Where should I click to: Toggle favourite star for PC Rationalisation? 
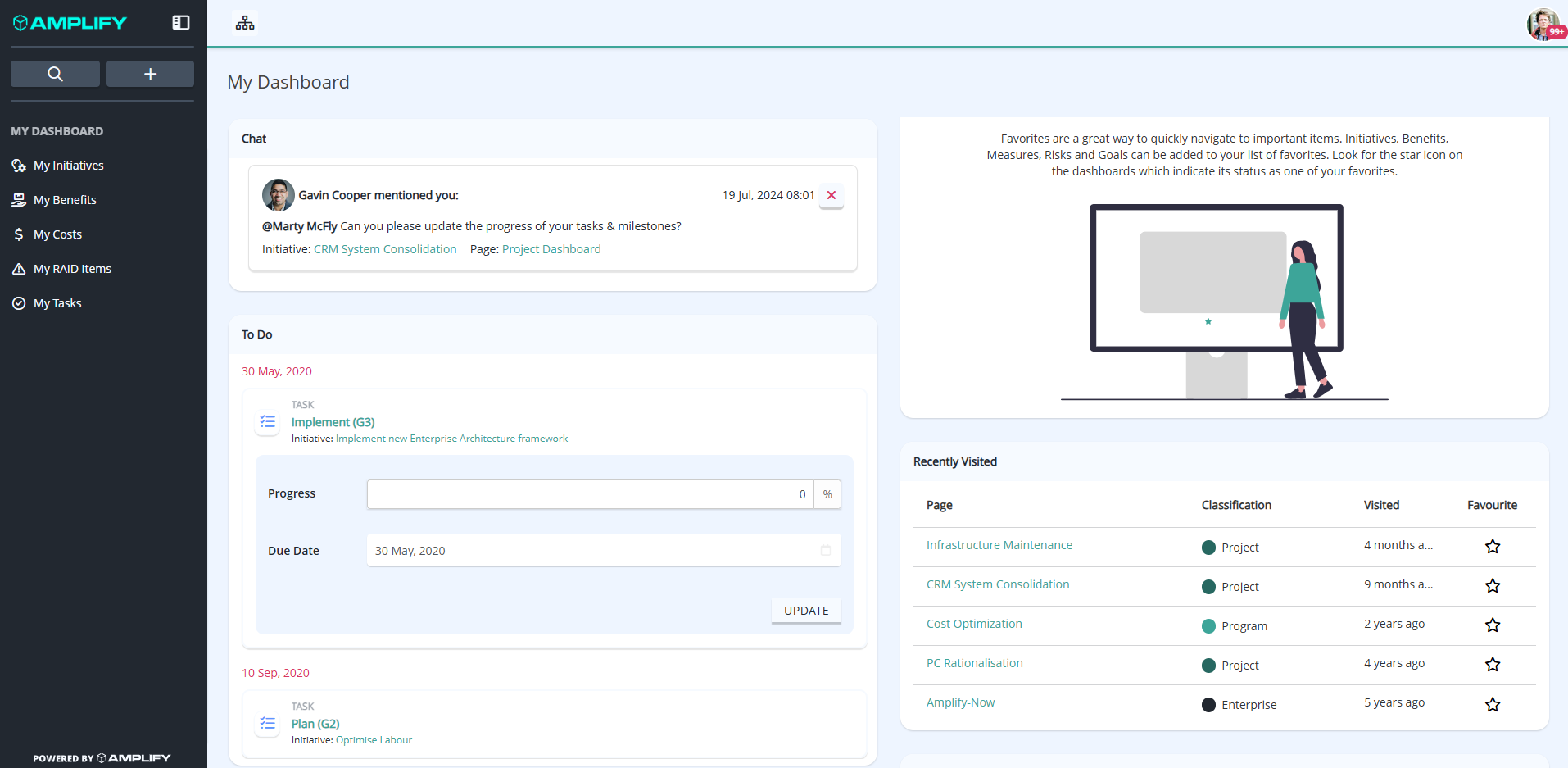[x=1493, y=665]
